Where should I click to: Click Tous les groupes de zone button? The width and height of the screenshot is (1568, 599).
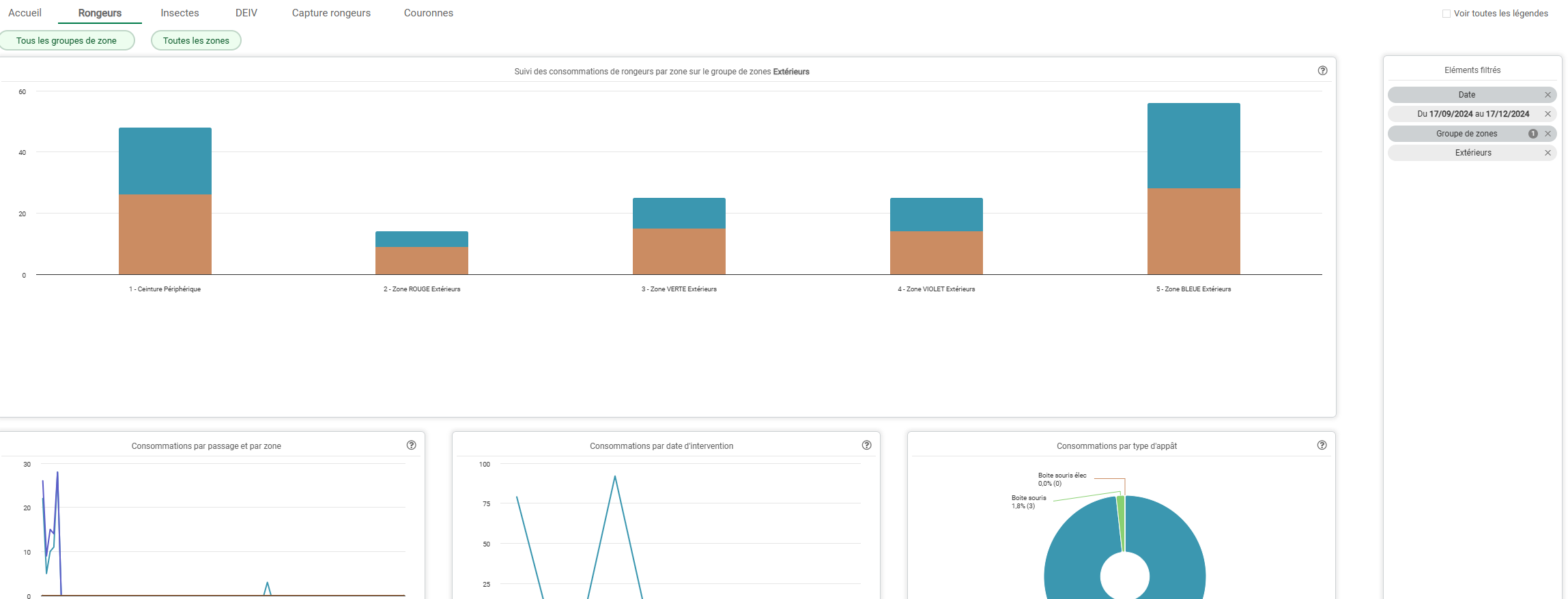pyautogui.click(x=66, y=40)
